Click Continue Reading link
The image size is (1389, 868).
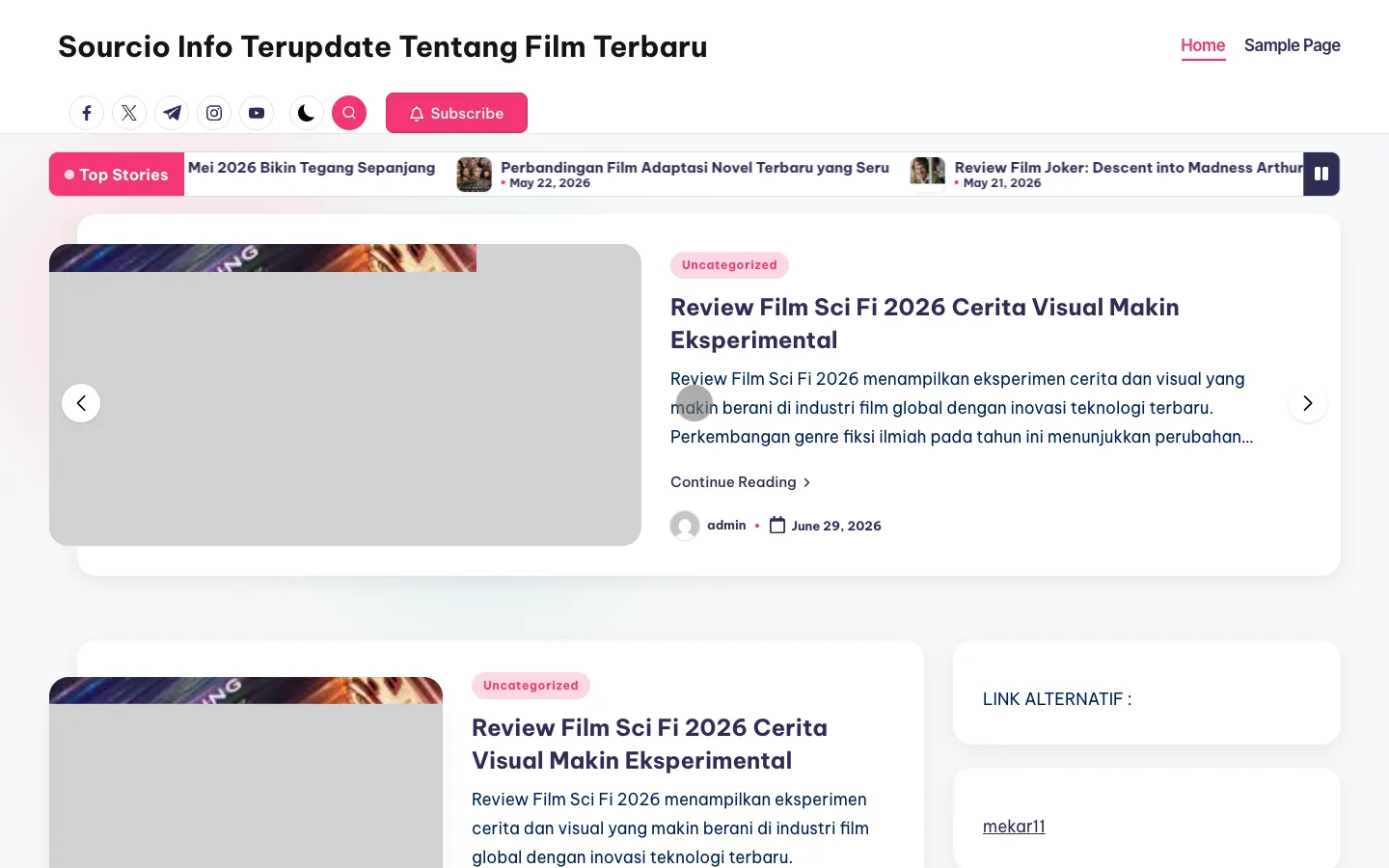pos(741,482)
